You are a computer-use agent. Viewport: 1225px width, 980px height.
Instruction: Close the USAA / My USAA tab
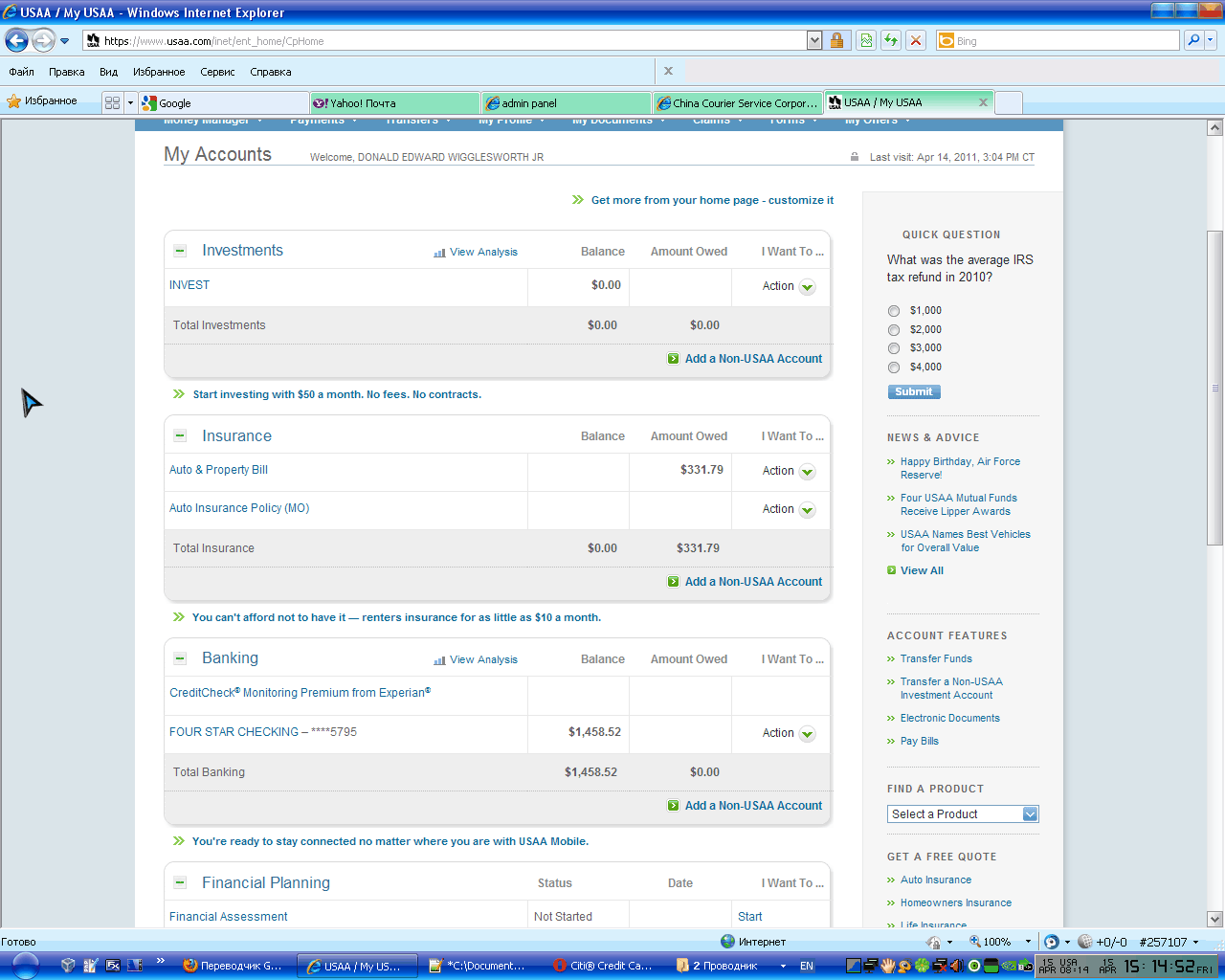[x=983, y=102]
